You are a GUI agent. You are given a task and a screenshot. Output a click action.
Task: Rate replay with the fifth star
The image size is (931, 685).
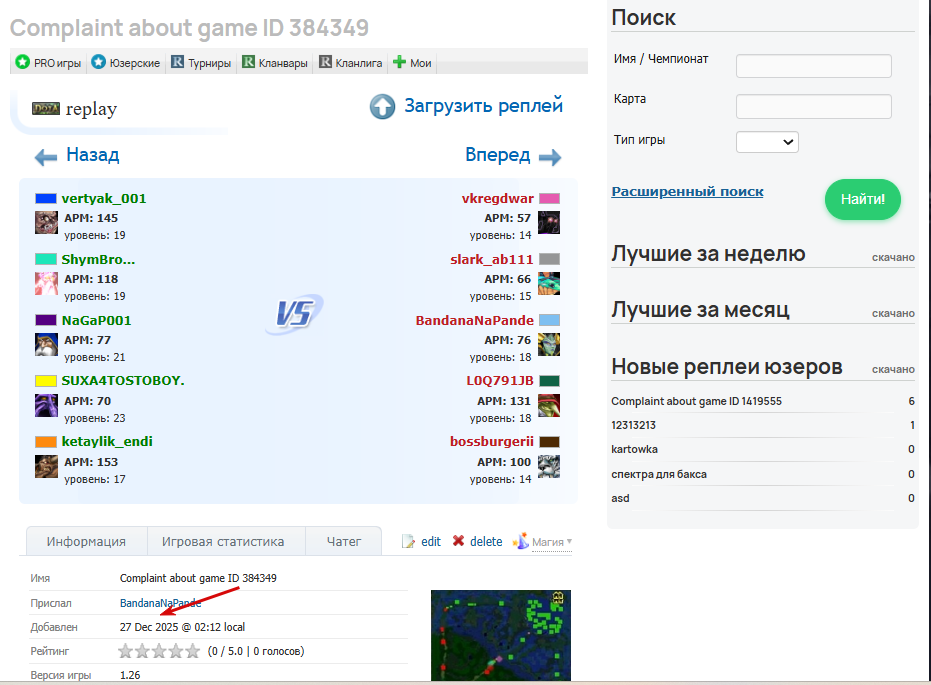[x=192, y=651]
